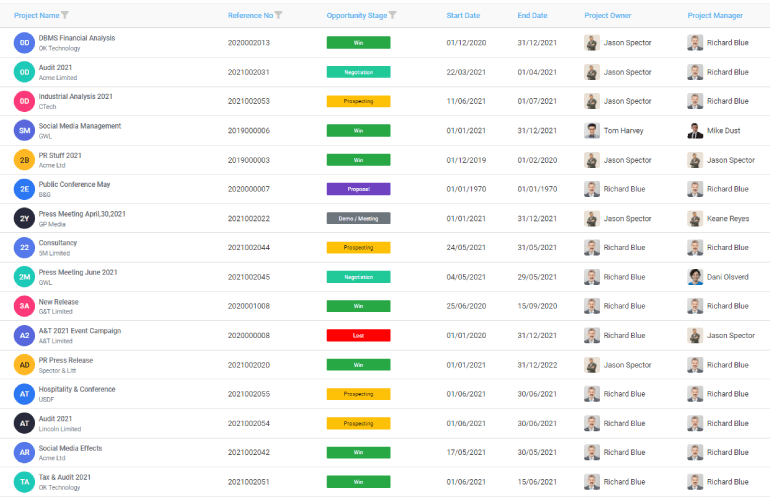Open Press Meeting April,30,2021 project name

coord(82,214)
